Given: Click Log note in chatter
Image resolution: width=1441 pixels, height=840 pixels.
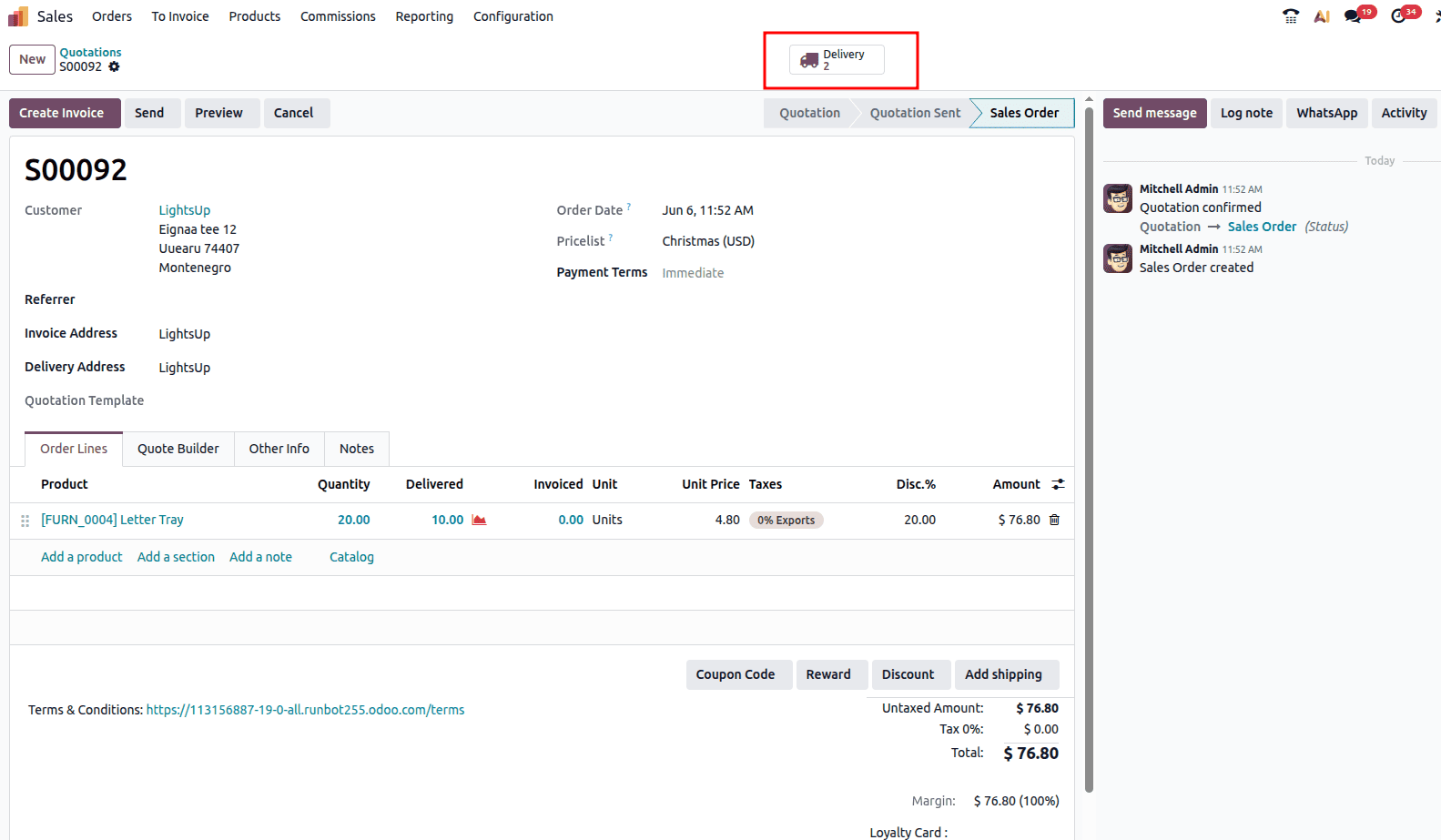Looking at the screenshot, I should pos(1246,113).
